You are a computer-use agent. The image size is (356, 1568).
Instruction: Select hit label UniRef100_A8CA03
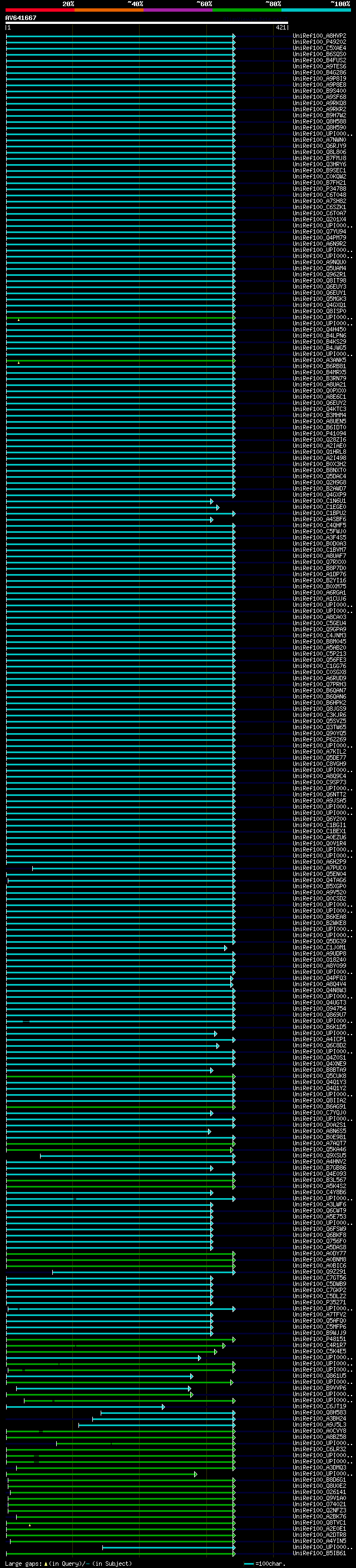pyautogui.click(x=319, y=617)
